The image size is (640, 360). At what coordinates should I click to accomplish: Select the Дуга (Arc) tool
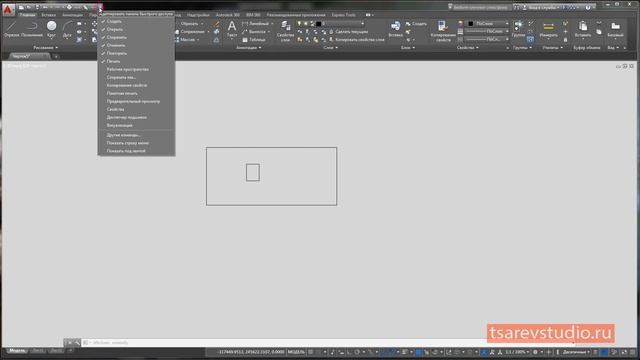coord(67,29)
